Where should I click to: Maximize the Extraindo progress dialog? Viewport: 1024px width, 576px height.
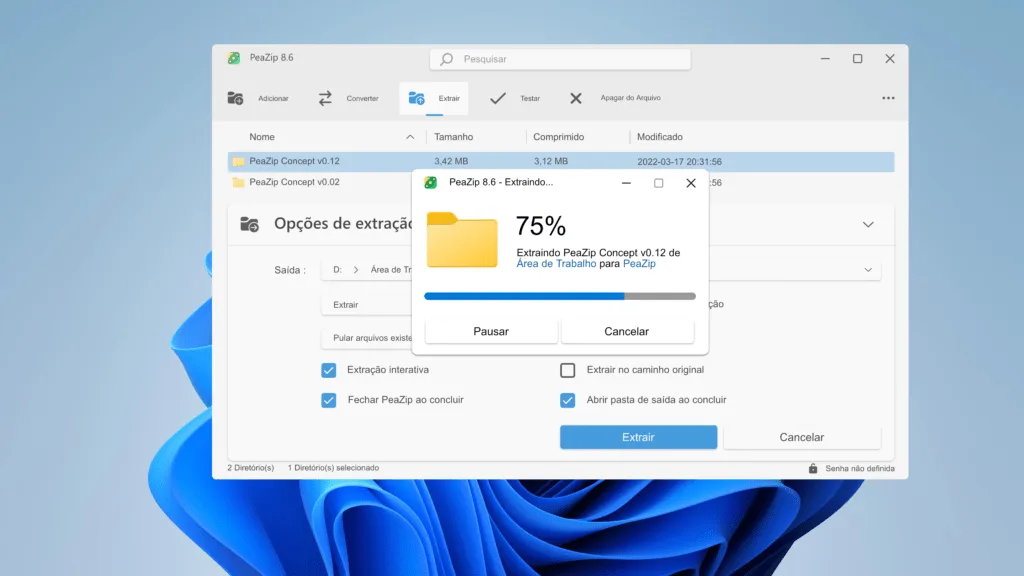658,183
